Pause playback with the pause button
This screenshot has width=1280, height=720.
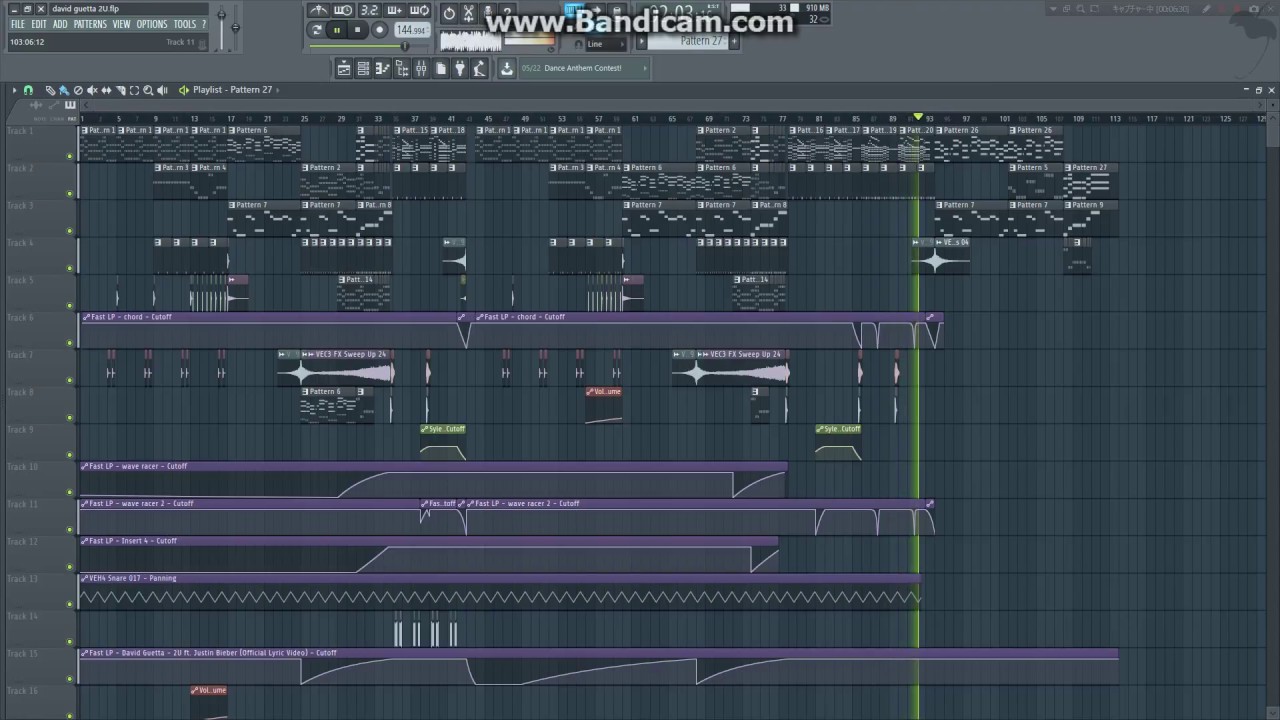tap(337, 30)
